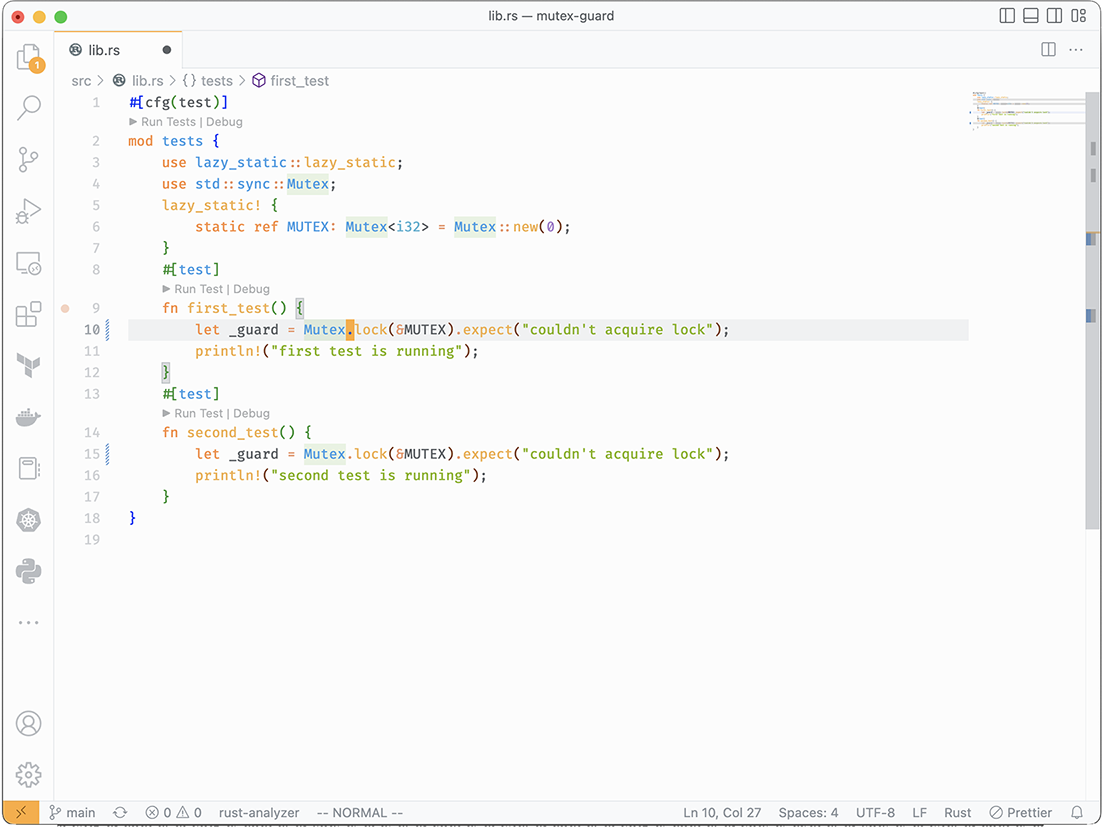Open the tests module breadcrumb dropdown
This screenshot has width=1103, height=828.
208,81
